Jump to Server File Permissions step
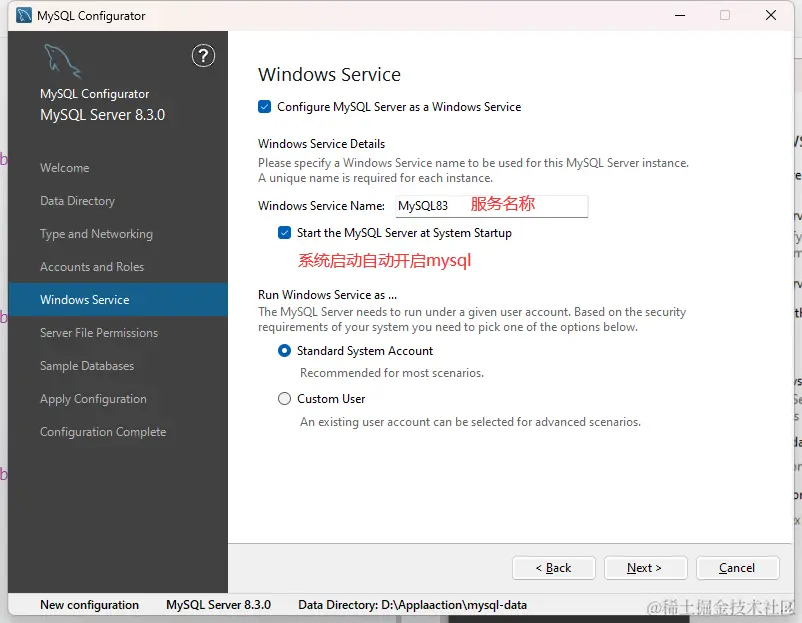 click(x=99, y=333)
